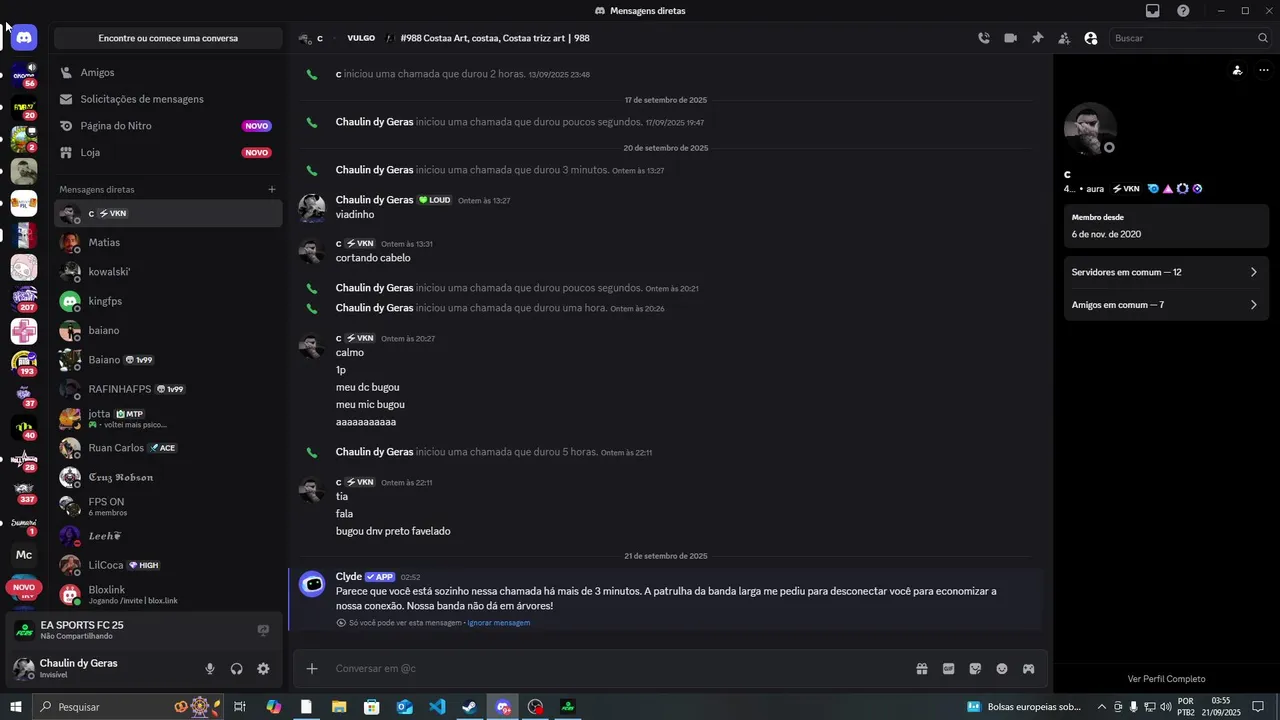The height and width of the screenshot is (720, 1280).
Task: Start a voice call with c
Action: pyautogui.click(x=984, y=38)
